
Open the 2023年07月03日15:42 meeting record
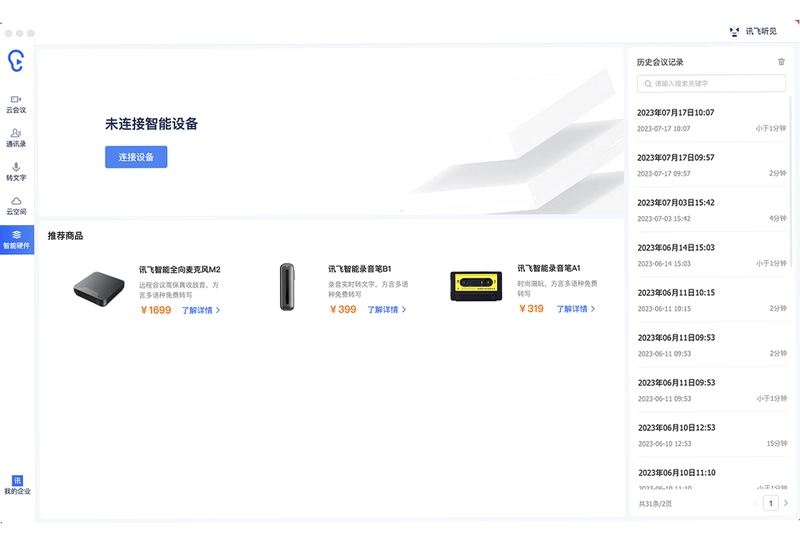coord(711,210)
